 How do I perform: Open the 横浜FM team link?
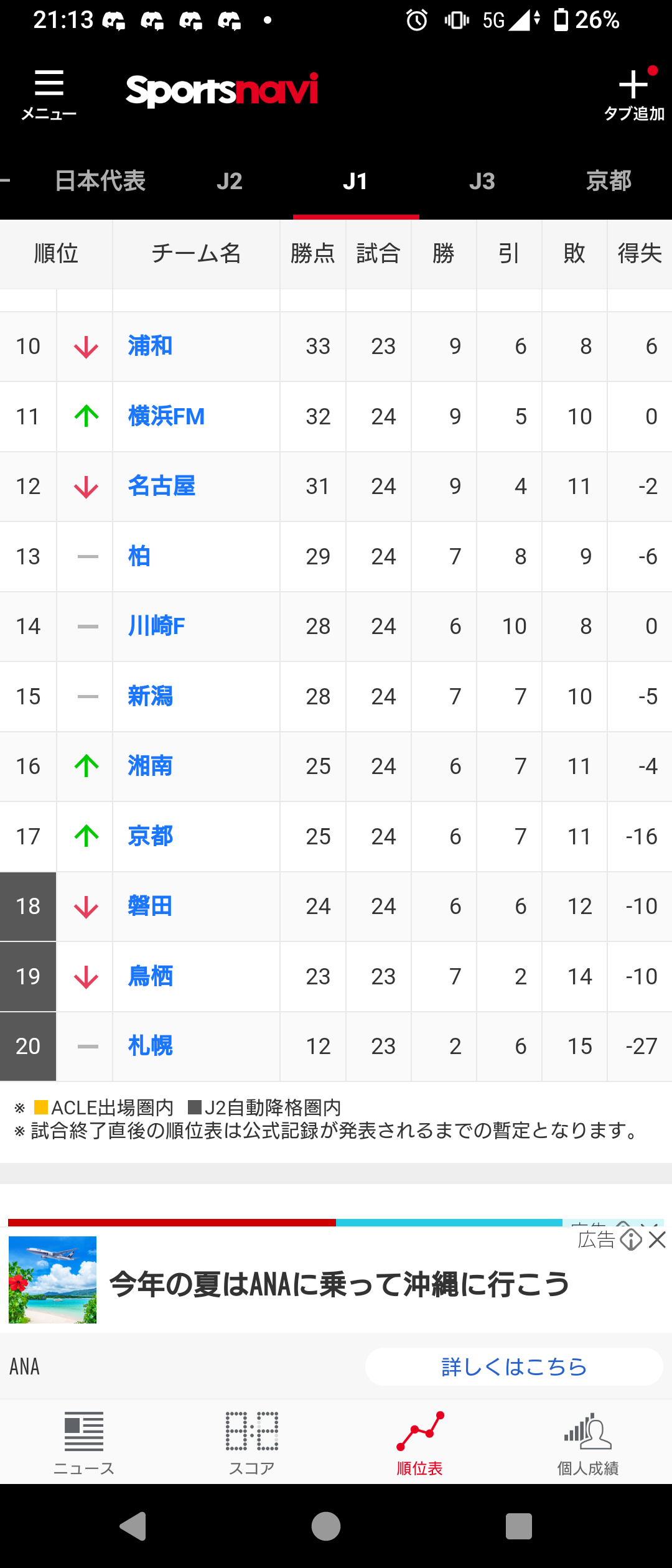(166, 416)
